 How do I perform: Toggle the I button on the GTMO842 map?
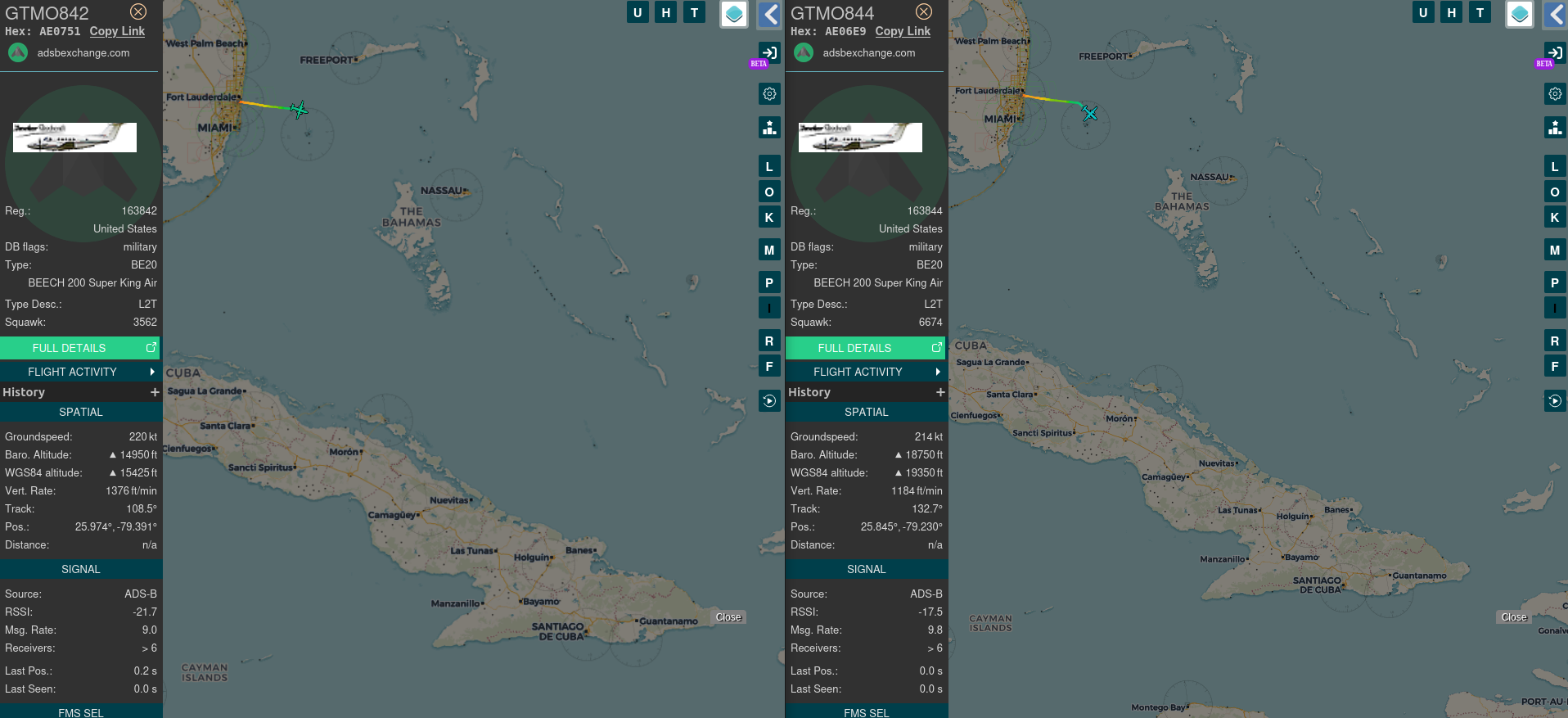(x=769, y=309)
